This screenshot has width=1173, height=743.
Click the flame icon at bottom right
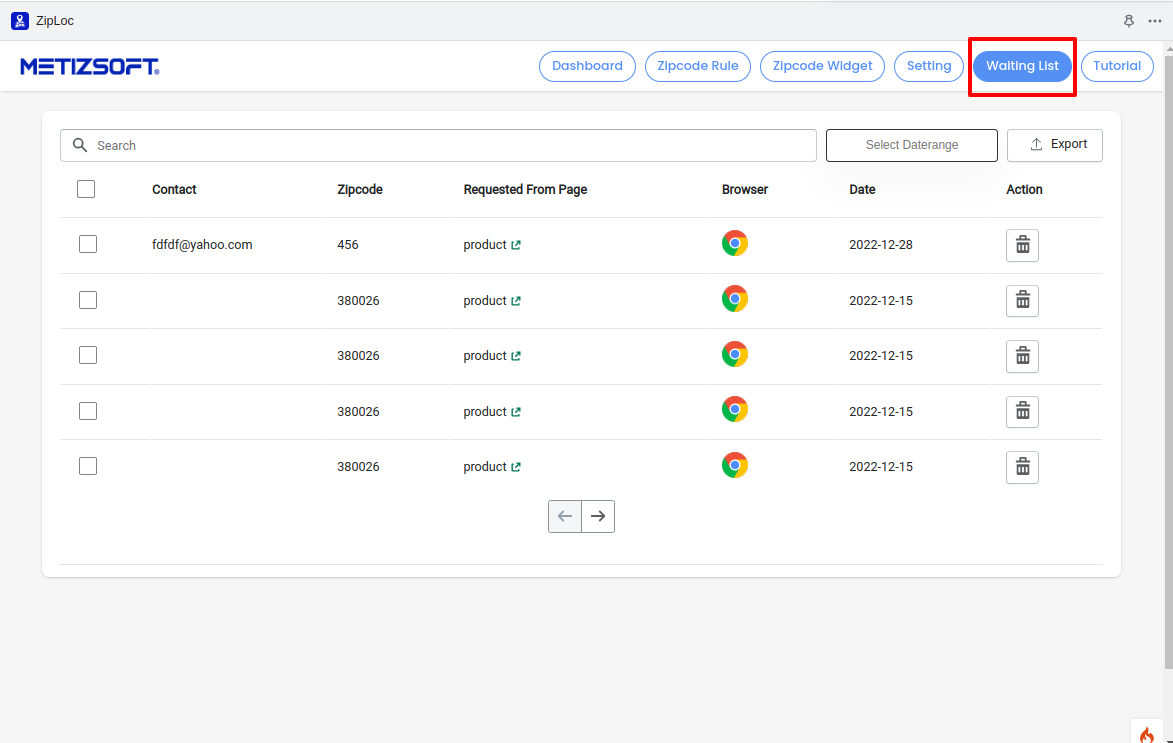[1146, 733]
